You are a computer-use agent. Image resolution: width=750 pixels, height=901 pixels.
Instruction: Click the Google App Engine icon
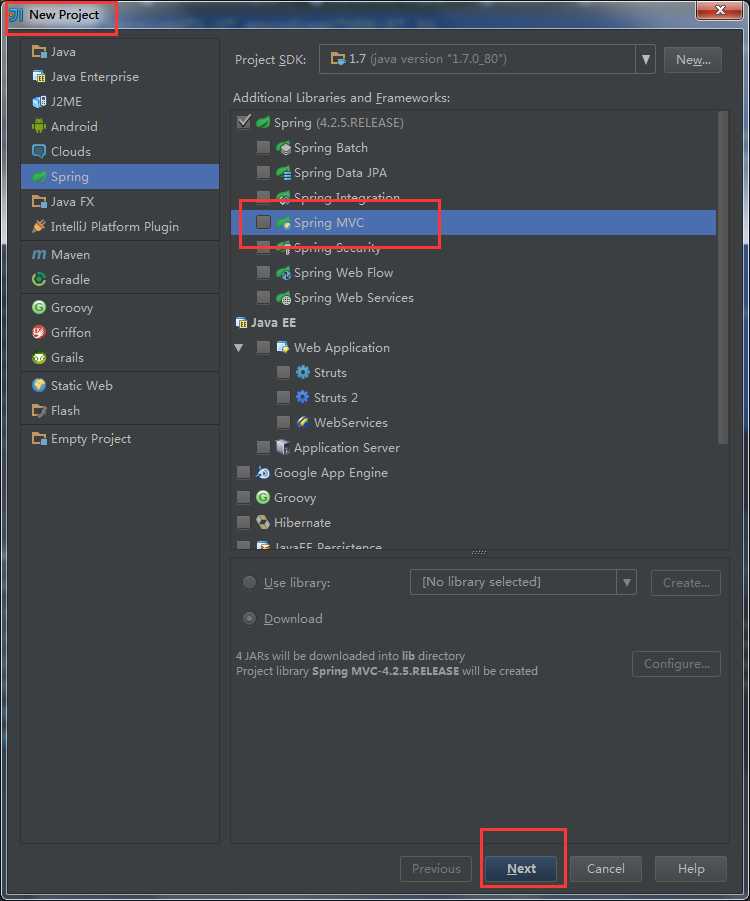263,472
